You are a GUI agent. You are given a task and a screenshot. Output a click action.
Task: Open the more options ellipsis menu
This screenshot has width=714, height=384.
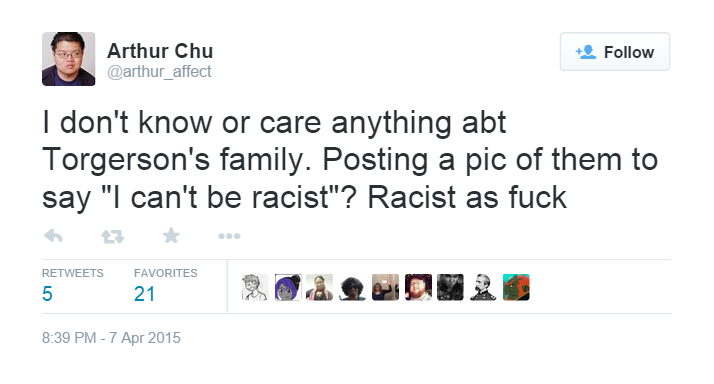pyautogui.click(x=229, y=236)
